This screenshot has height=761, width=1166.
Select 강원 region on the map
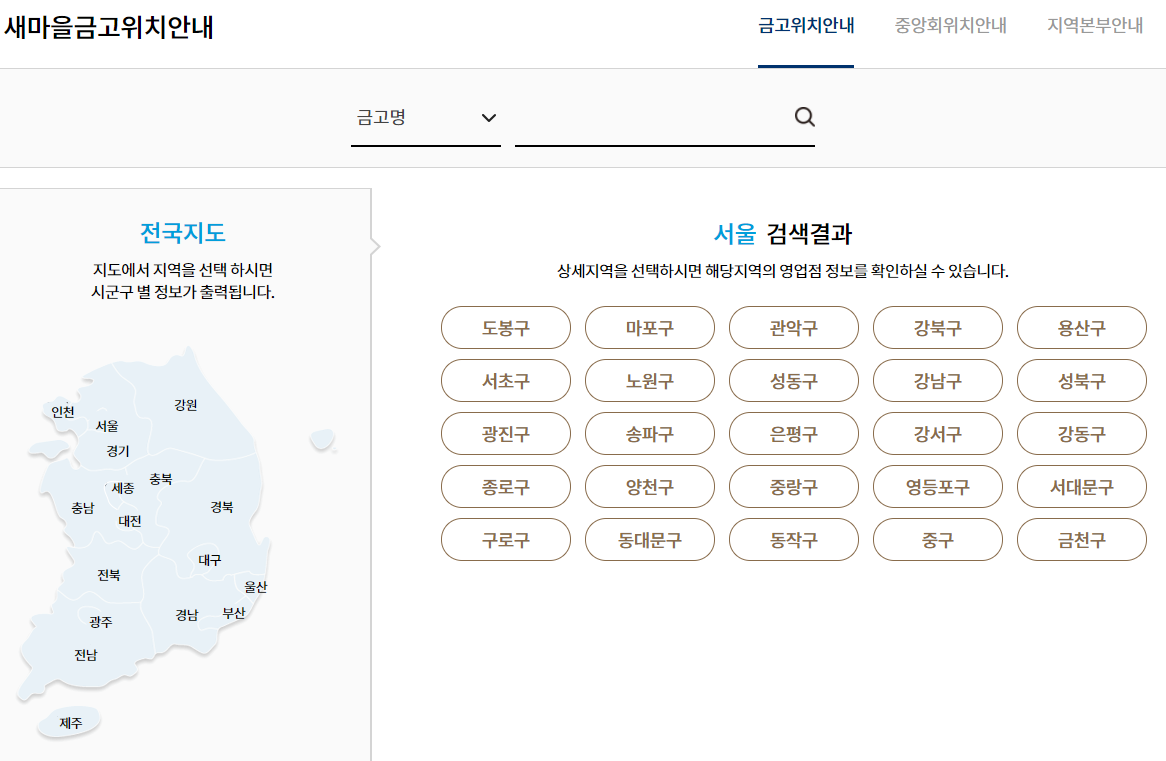point(186,405)
